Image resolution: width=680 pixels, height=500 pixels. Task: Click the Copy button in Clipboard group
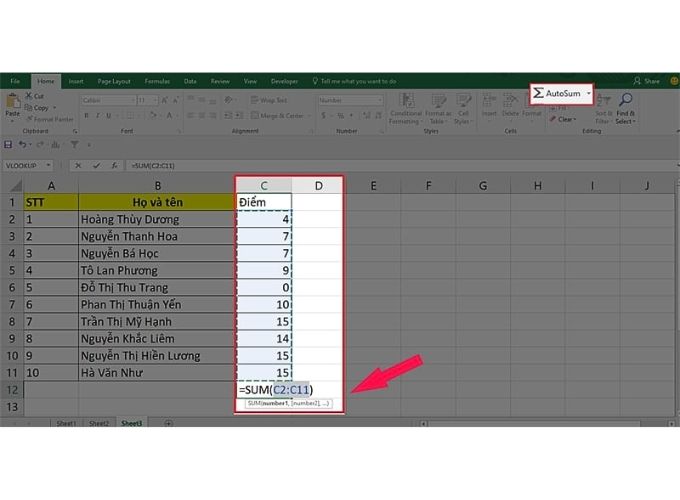36,108
